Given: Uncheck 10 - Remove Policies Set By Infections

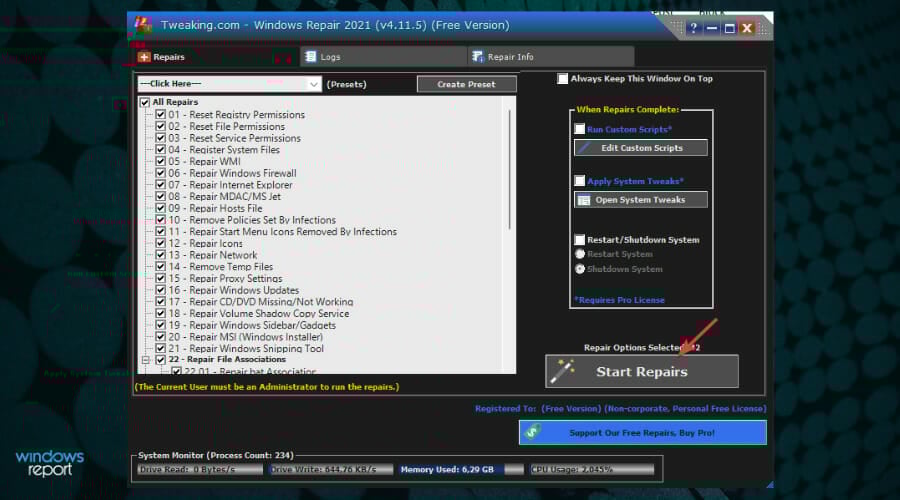Looking at the screenshot, I should click(x=161, y=220).
